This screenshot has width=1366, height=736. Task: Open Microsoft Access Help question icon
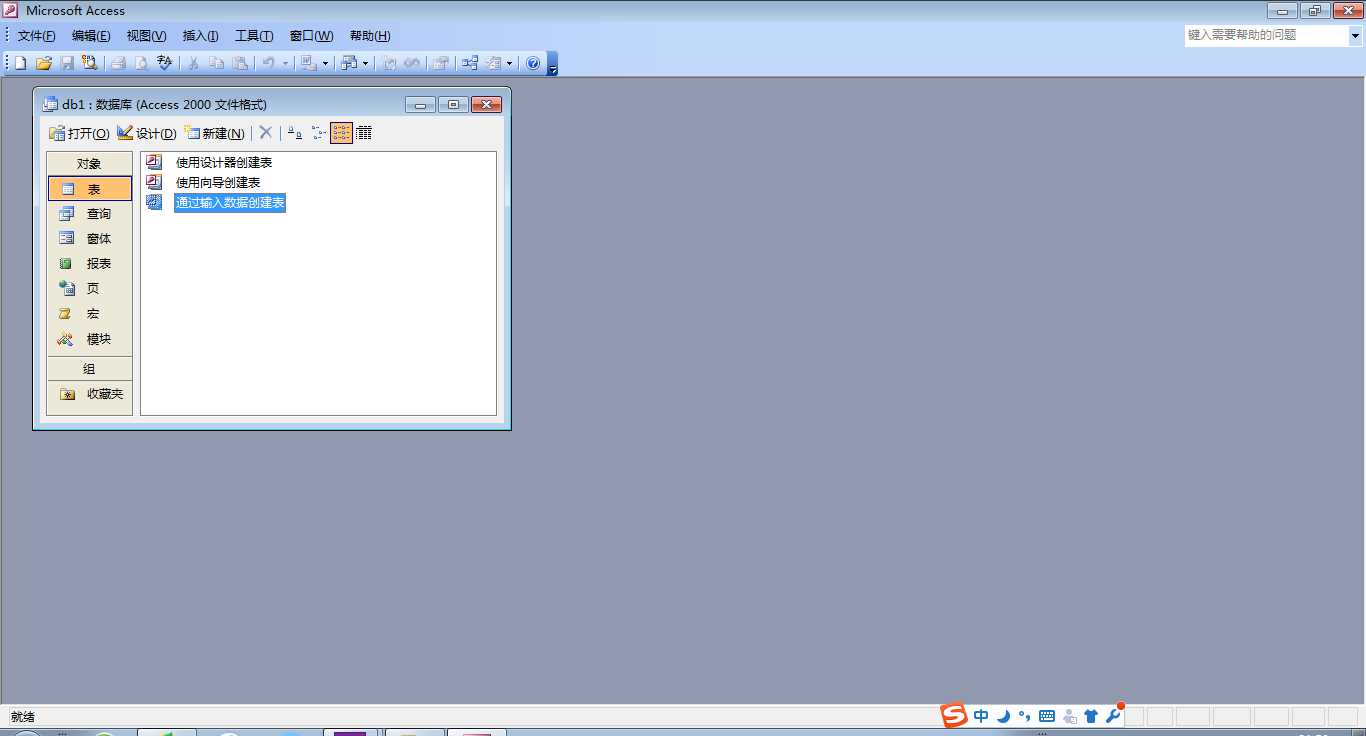(533, 63)
